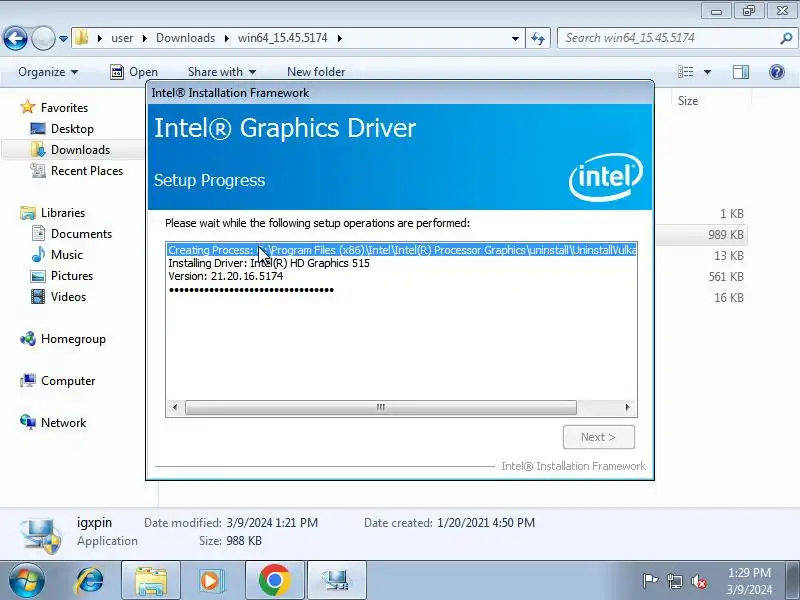The image size is (800, 600).
Task: Open the Organize menu
Action: coord(48,72)
